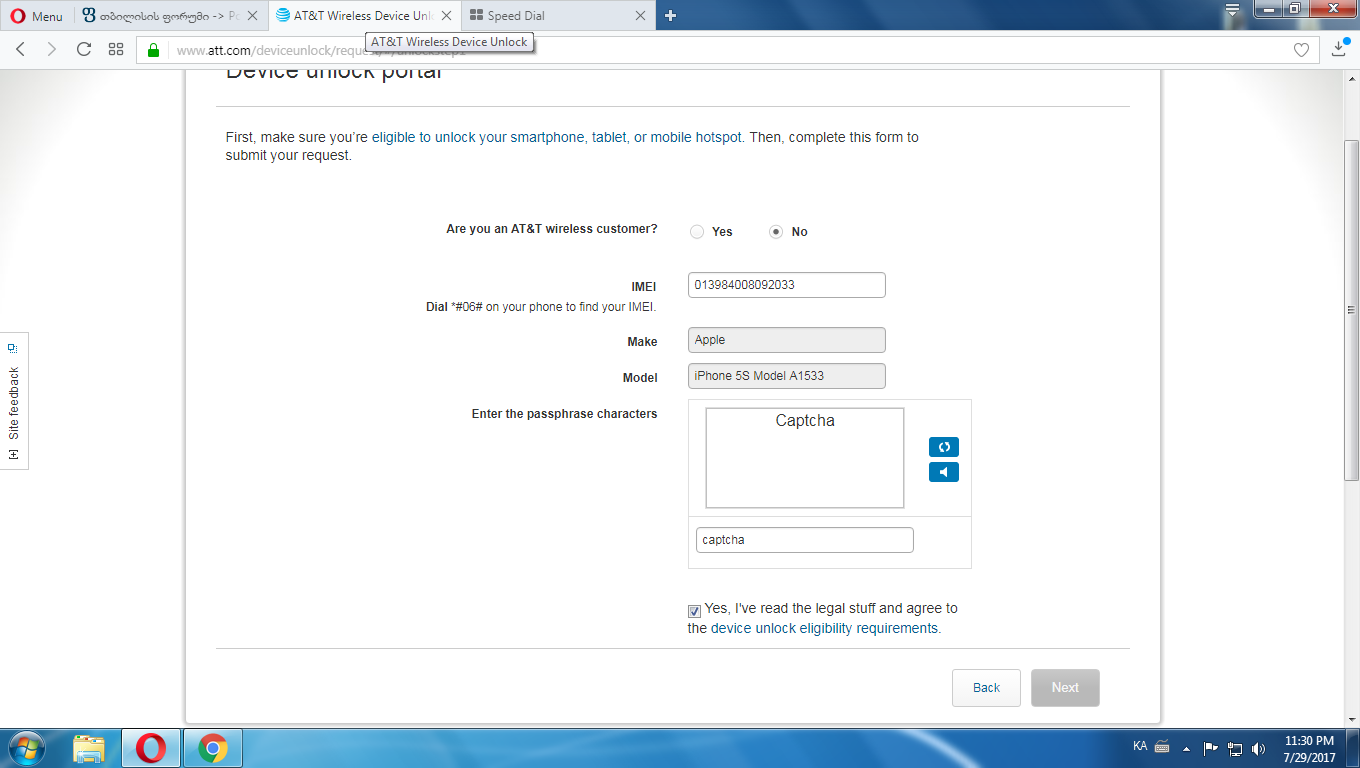The height and width of the screenshot is (768, 1360).
Task: Select No for AT&T wireless customer
Action: click(776, 232)
